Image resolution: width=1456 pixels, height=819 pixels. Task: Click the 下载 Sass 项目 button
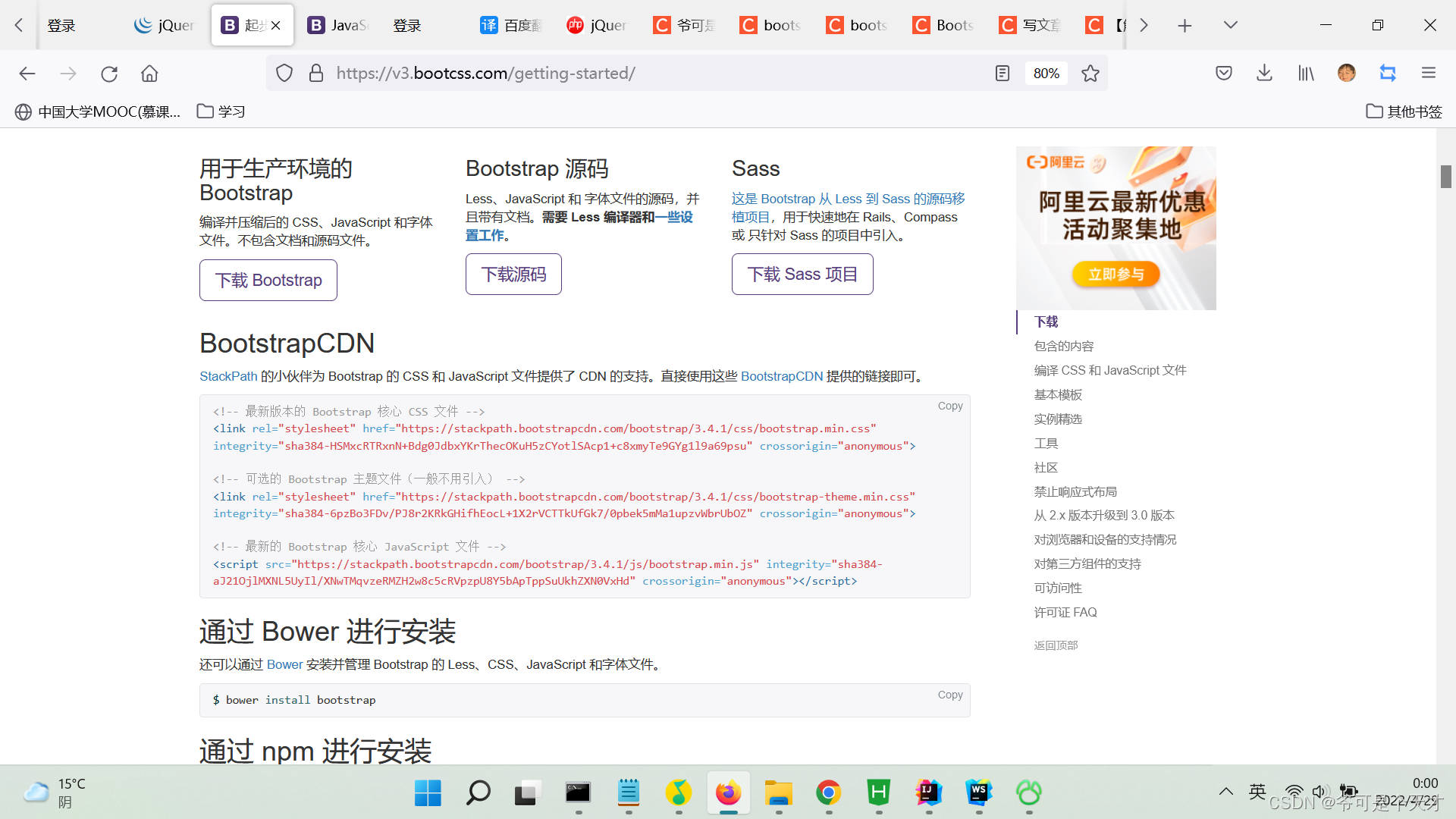[802, 275]
